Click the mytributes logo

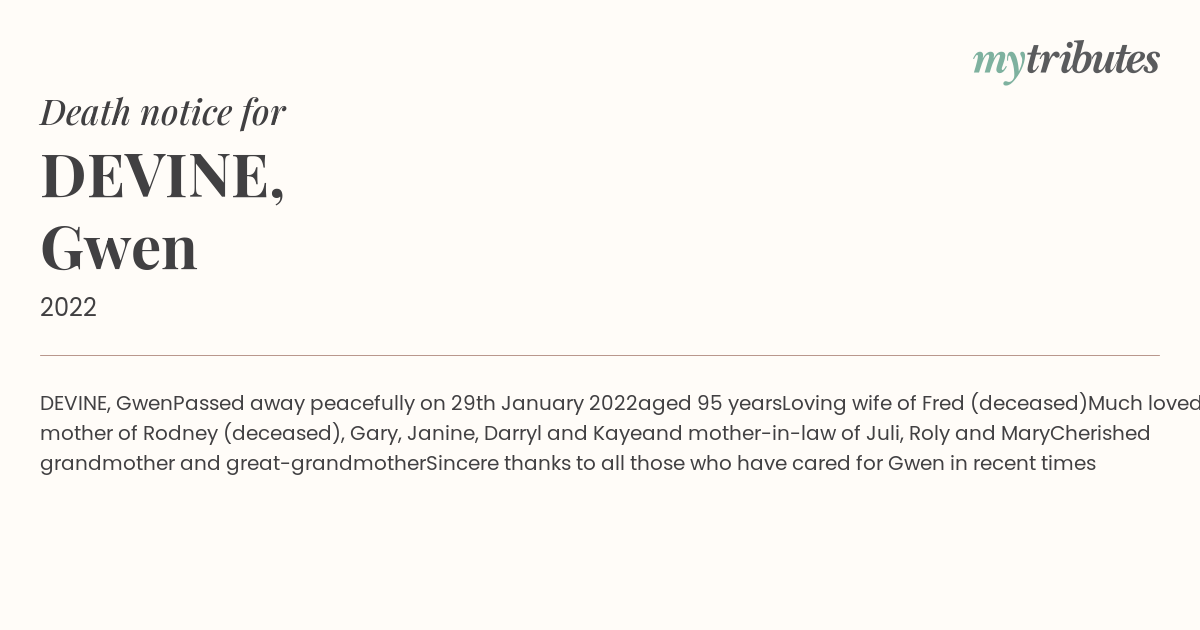pos(1066,61)
